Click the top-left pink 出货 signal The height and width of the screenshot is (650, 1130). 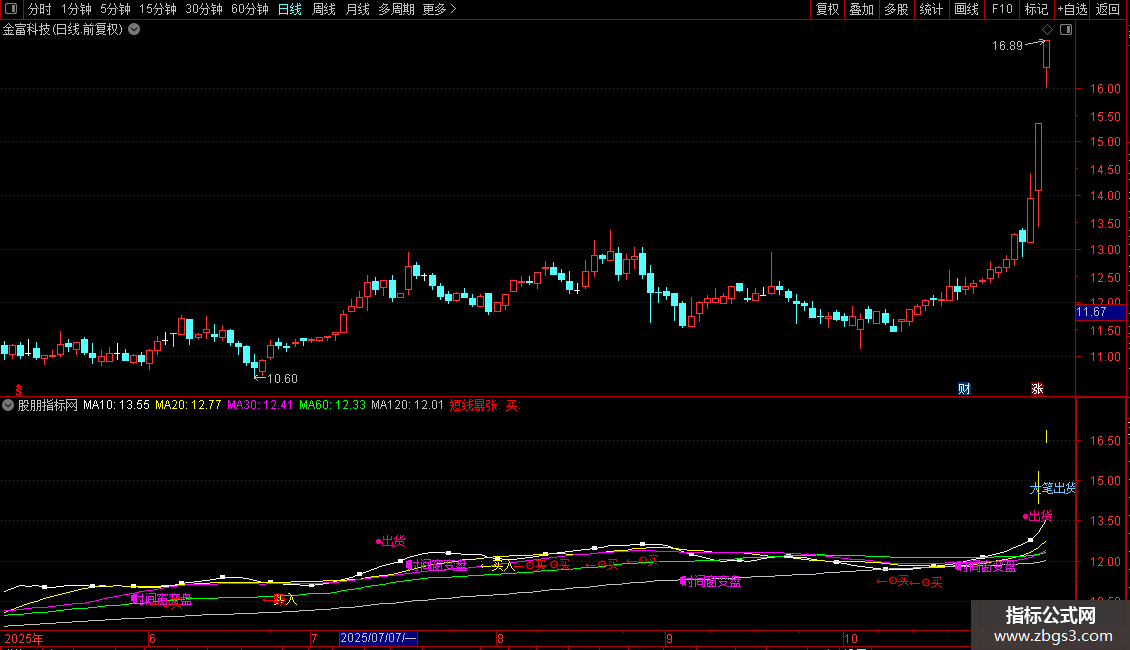[391, 541]
